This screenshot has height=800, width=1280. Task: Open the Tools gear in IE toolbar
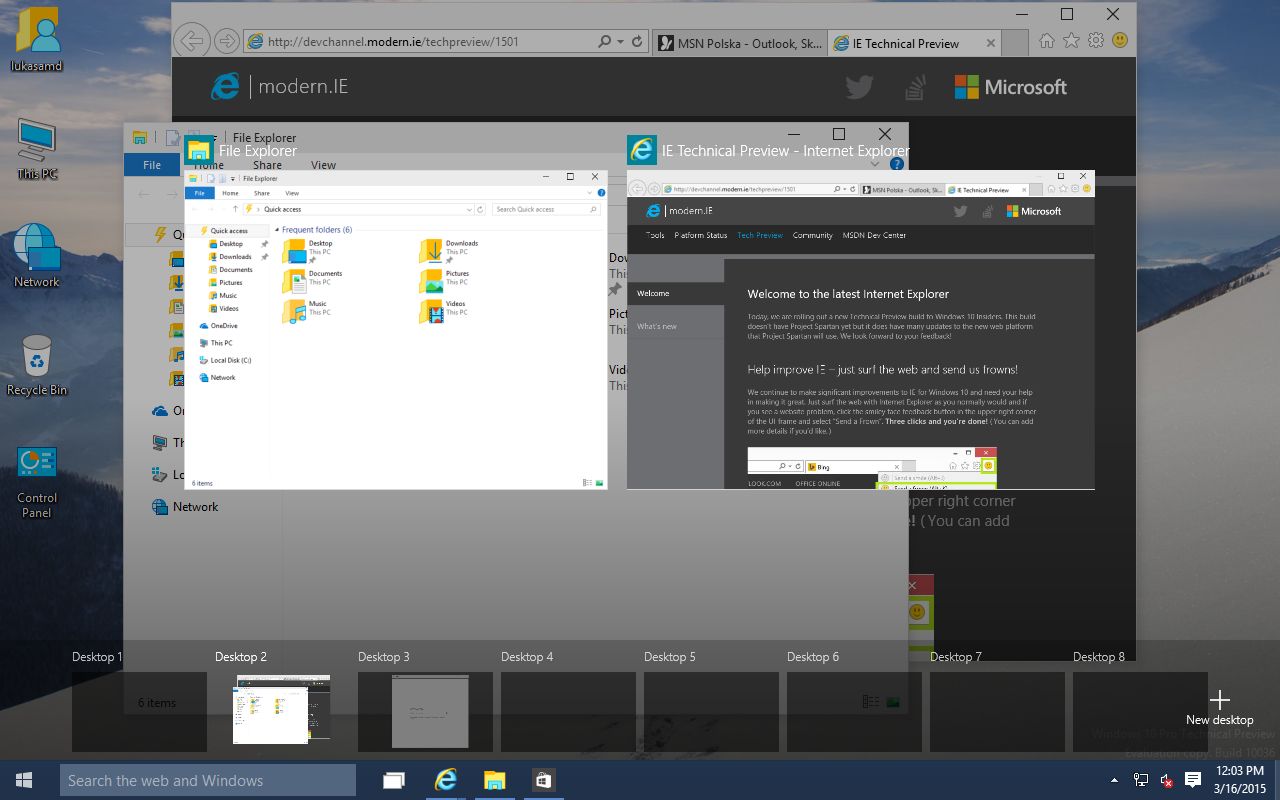1096,41
